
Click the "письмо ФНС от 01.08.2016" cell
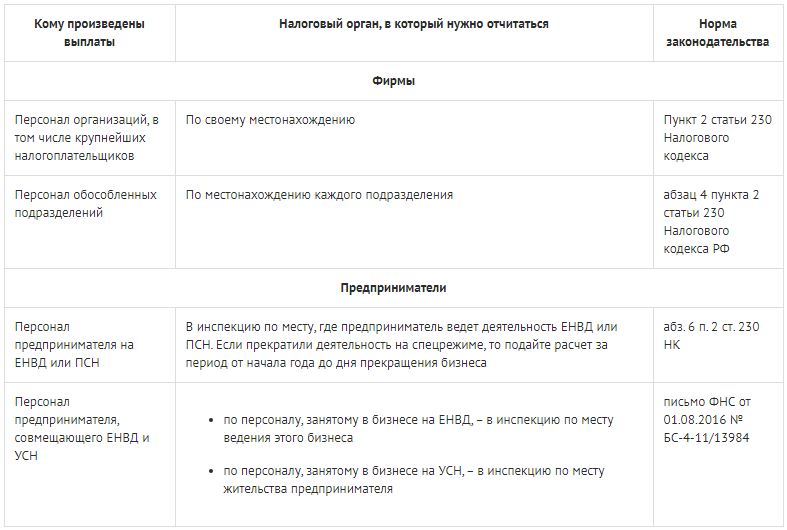(710, 419)
